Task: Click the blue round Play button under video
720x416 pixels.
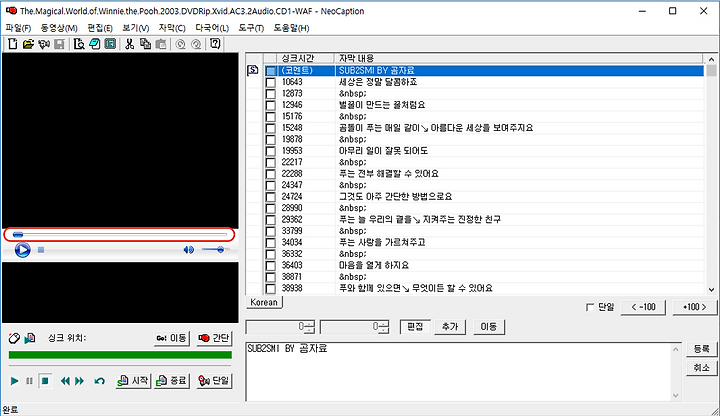Action: [x=22, y=250]
